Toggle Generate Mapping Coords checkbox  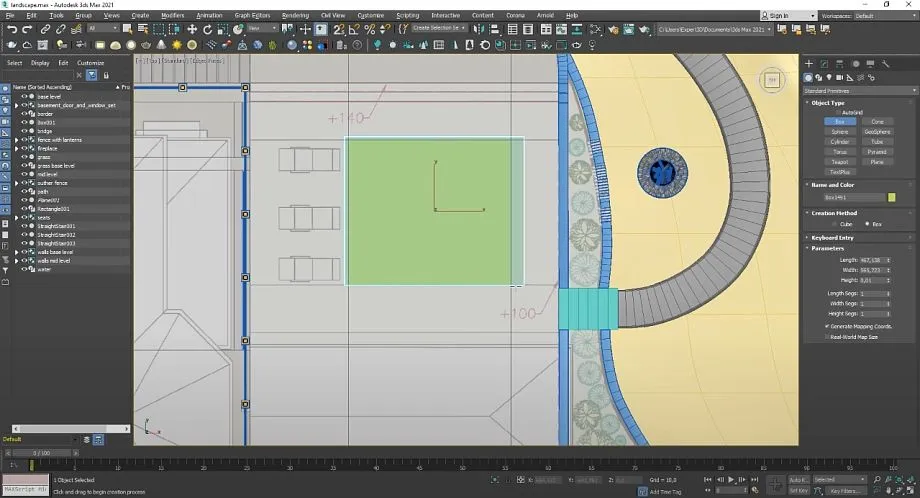point(829,326)
